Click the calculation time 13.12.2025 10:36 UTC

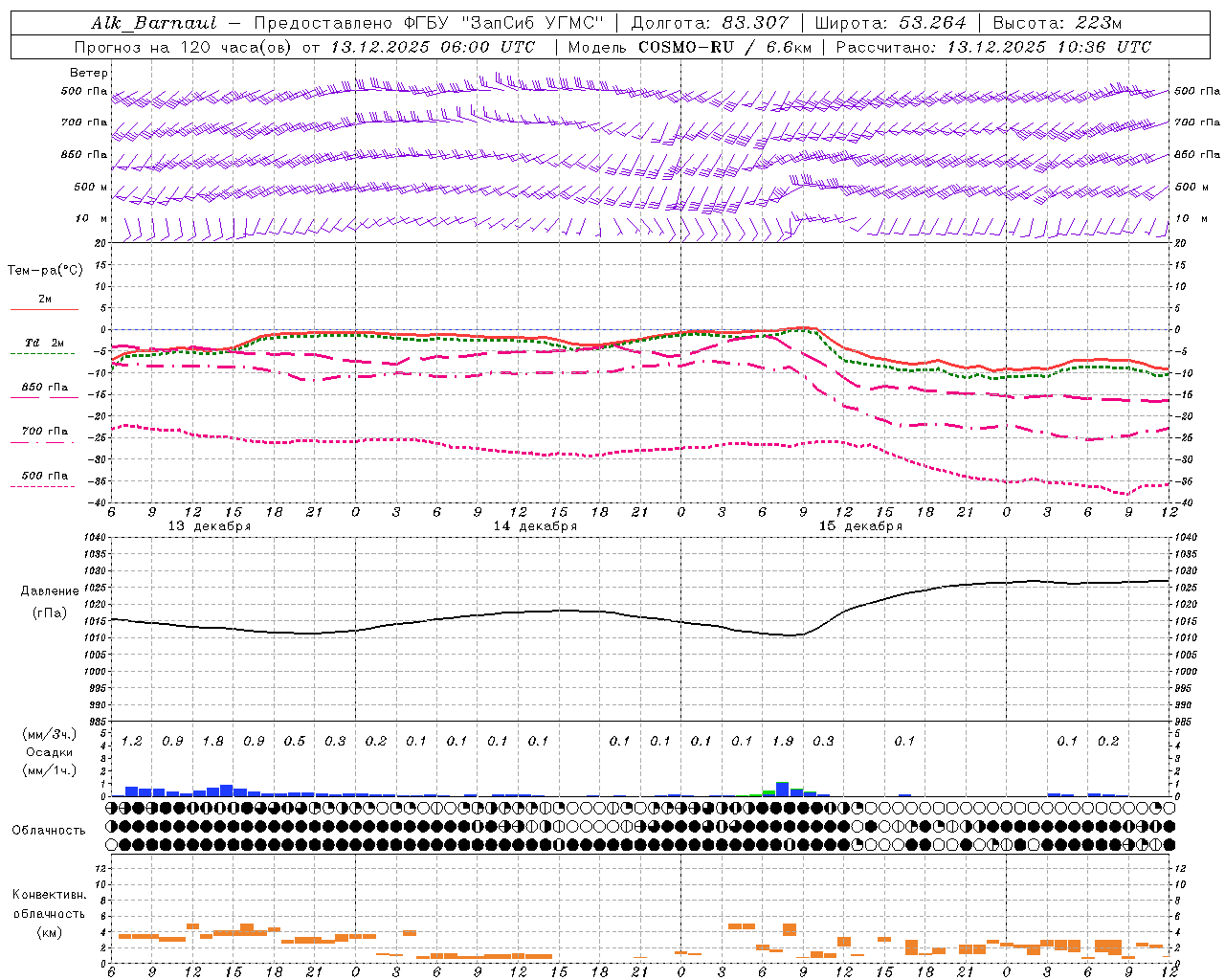1049,47
